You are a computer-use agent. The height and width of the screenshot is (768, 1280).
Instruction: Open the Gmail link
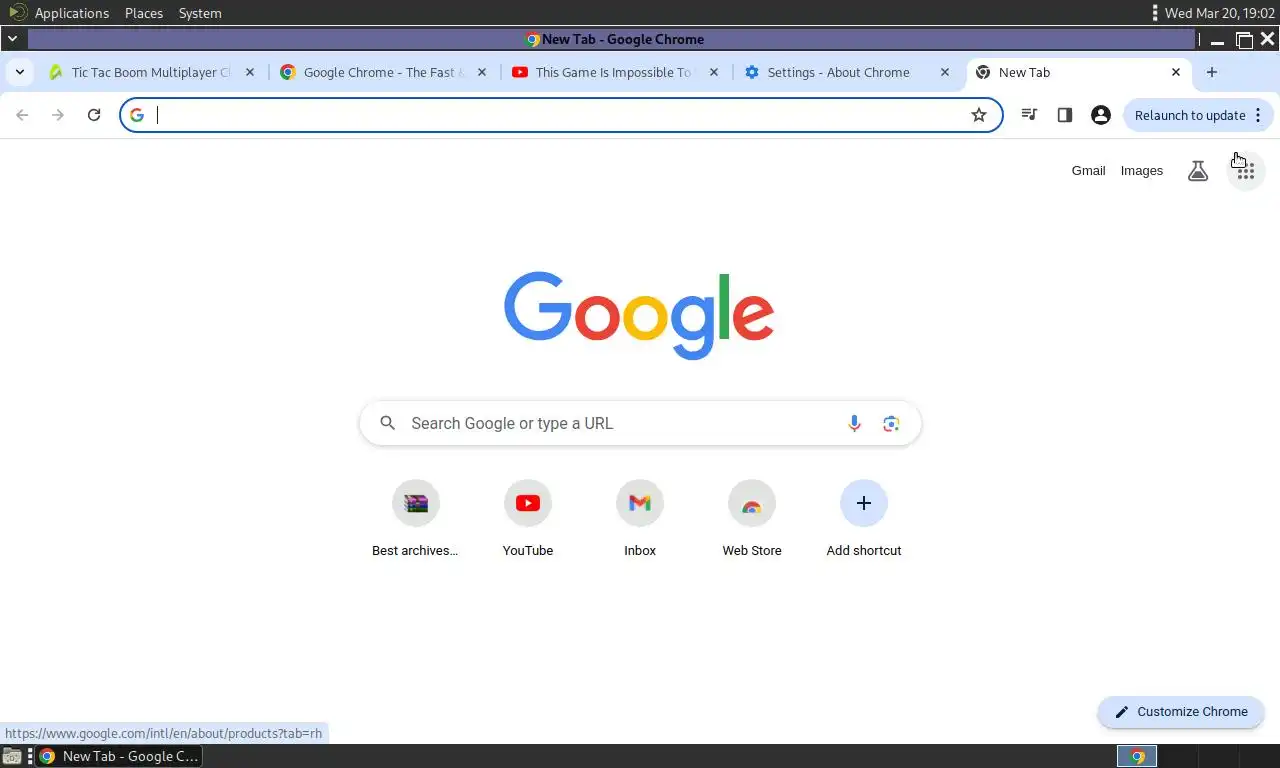[1088, 171]
